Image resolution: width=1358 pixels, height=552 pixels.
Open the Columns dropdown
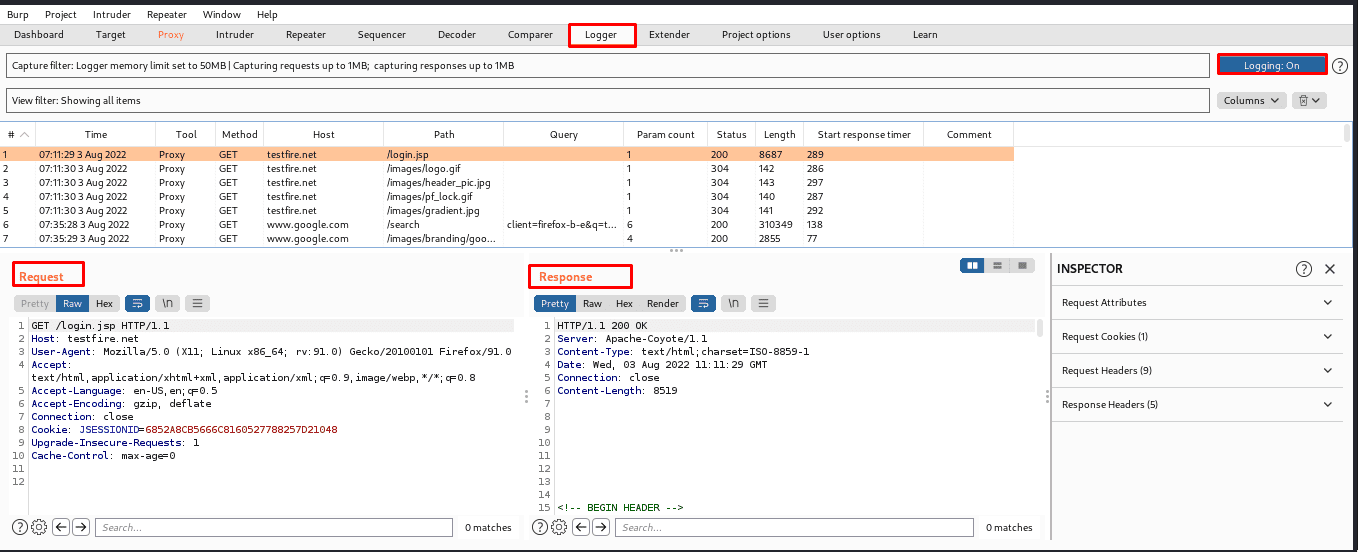(1251, 100)
